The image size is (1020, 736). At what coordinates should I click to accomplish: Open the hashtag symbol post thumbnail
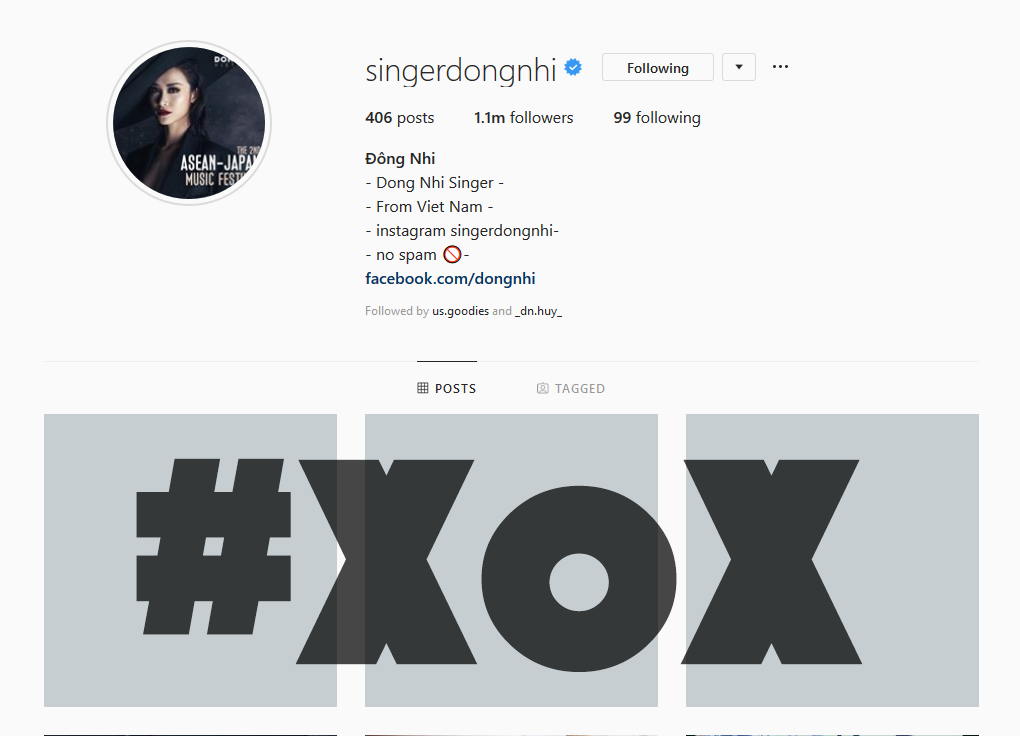[x=191, y=560]
